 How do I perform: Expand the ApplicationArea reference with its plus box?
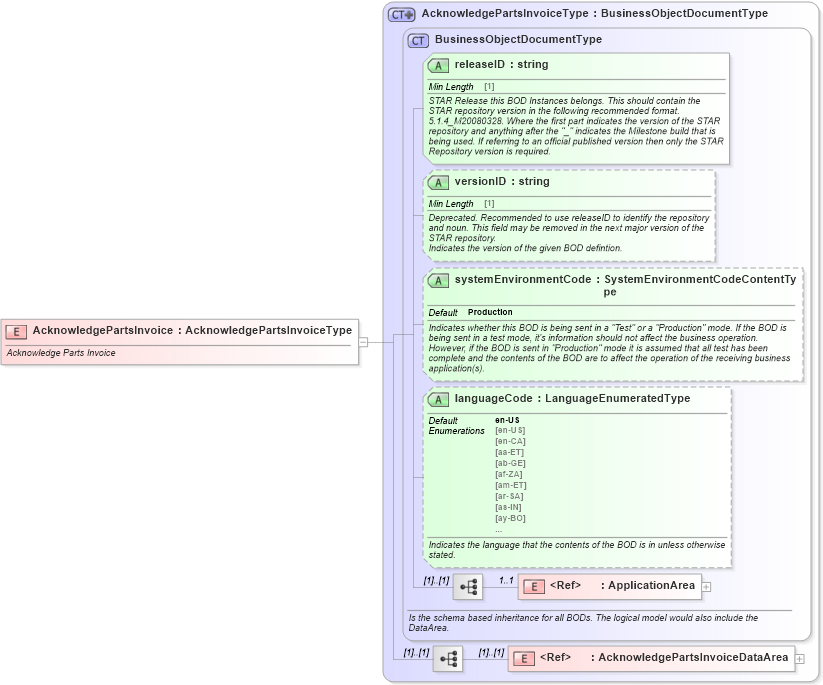706,585
